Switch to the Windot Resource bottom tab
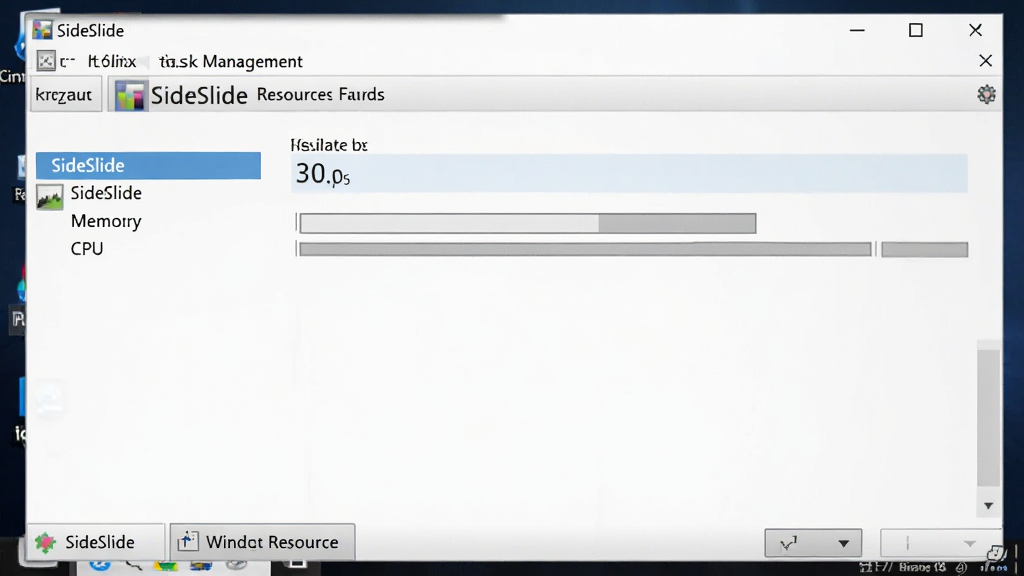Image resolution: width=1024 pixels, height=576 pixels. coord(262,542)
